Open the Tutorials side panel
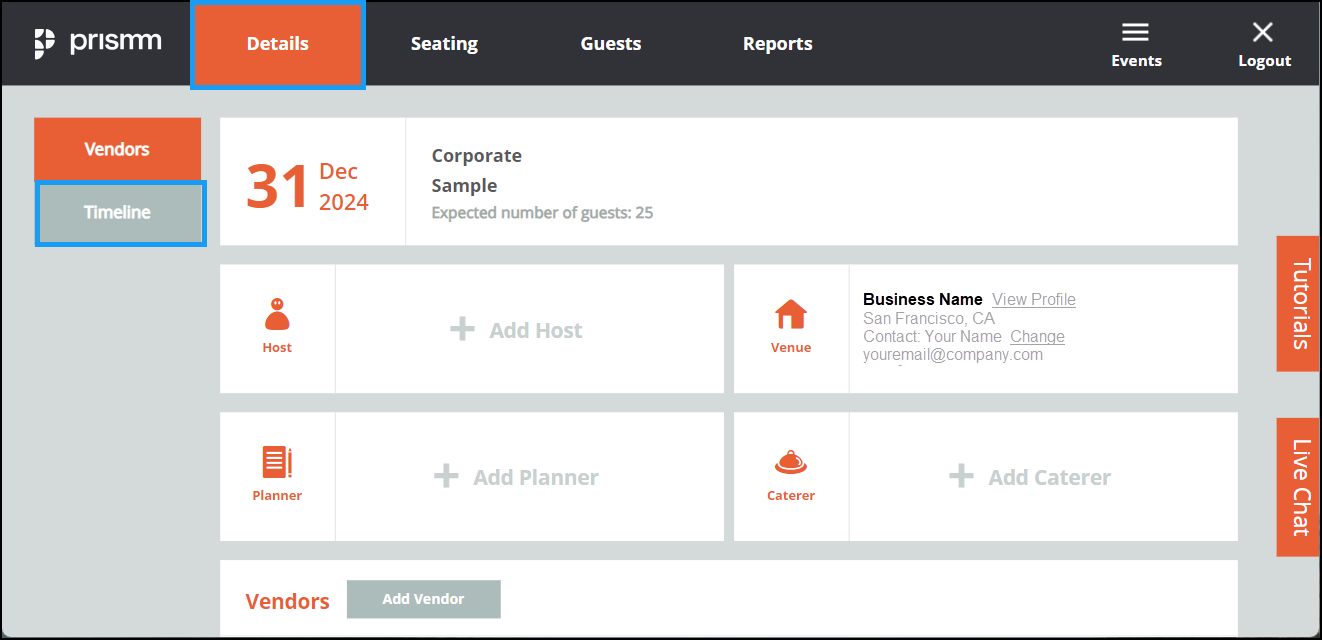The width and height of the screenshot is (1322, 640). coord(1299,304)
